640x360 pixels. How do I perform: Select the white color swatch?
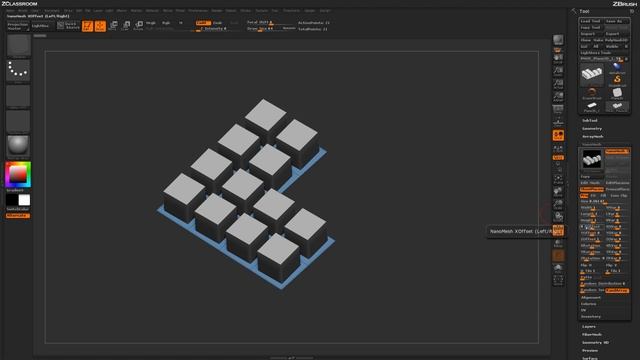(x=24, y=200)
